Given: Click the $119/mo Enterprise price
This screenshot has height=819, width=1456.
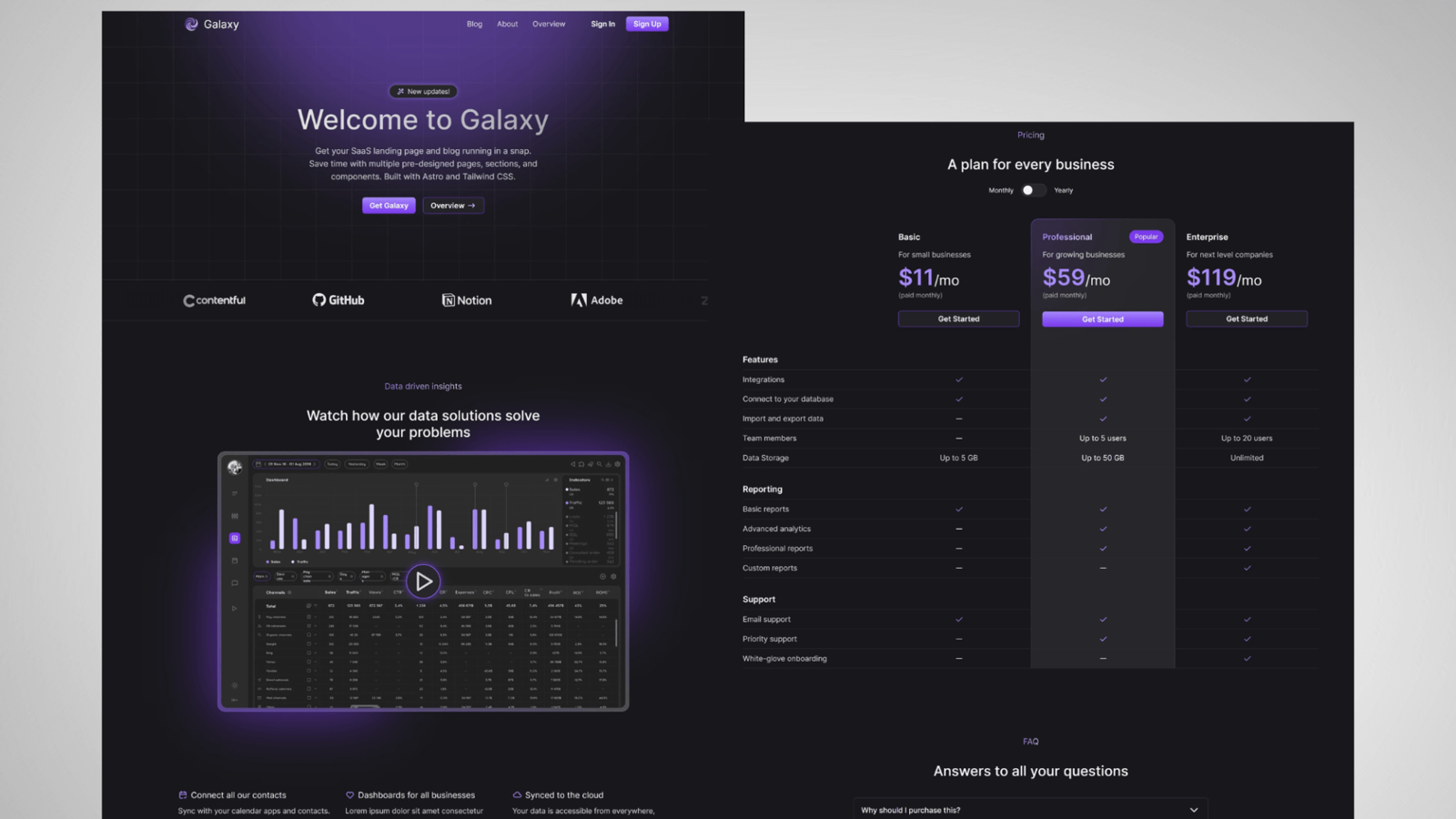Looking at the screenshot, I should (x=1224, y=278).
